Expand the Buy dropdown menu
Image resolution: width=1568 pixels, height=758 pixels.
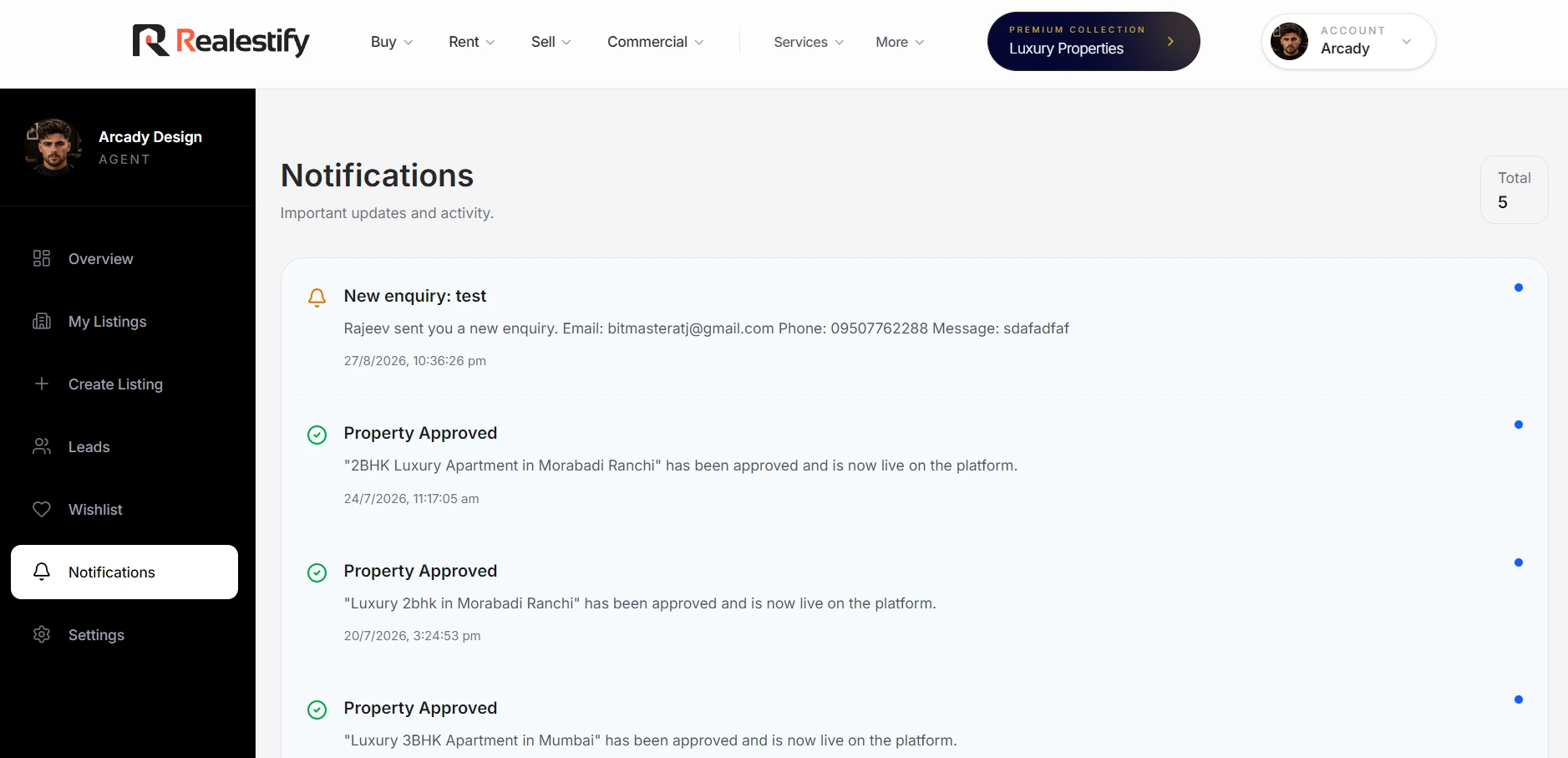(392, 42)
